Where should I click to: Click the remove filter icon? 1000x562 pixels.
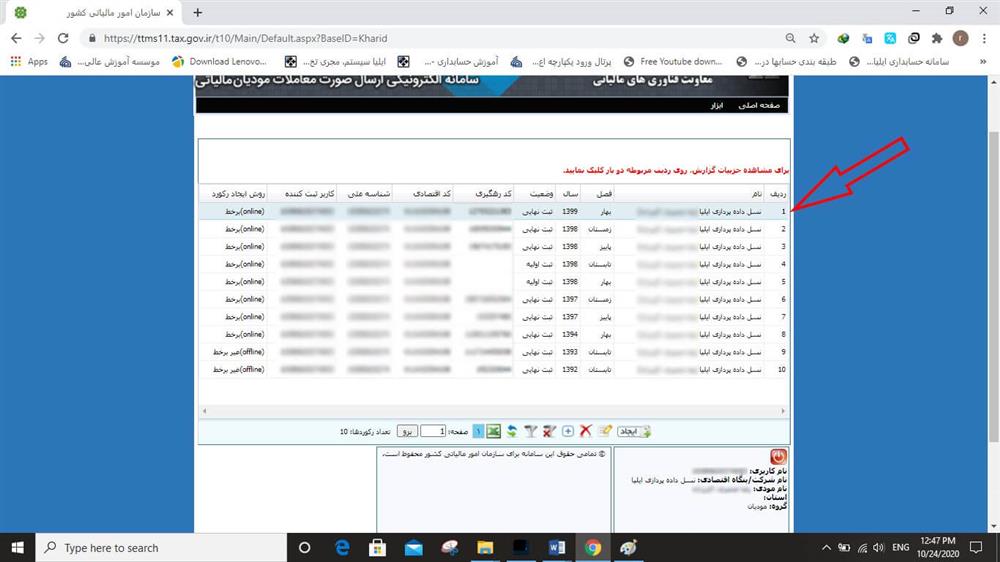549,431
